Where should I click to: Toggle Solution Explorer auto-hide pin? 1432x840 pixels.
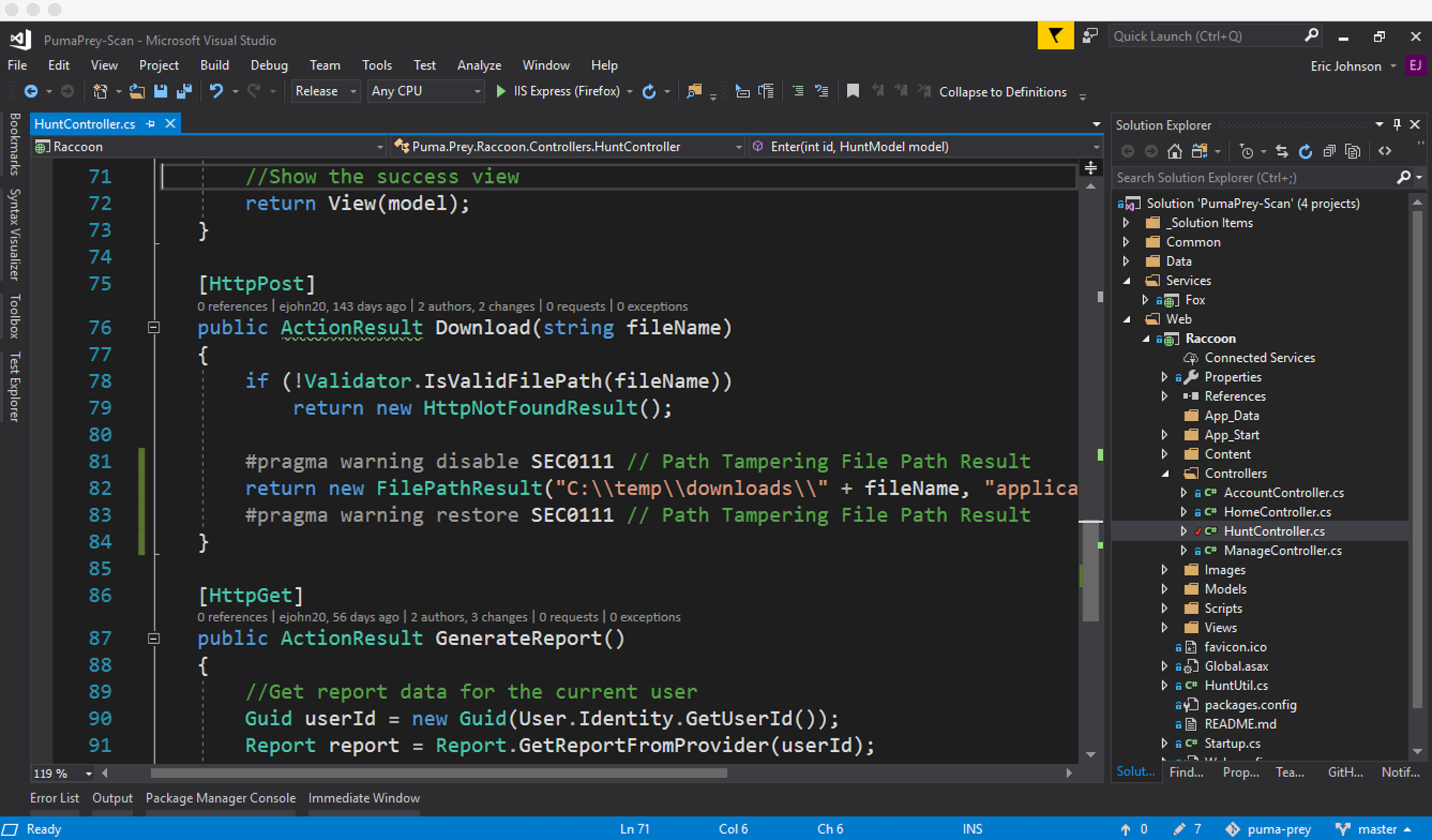[x=1397, y=124]
